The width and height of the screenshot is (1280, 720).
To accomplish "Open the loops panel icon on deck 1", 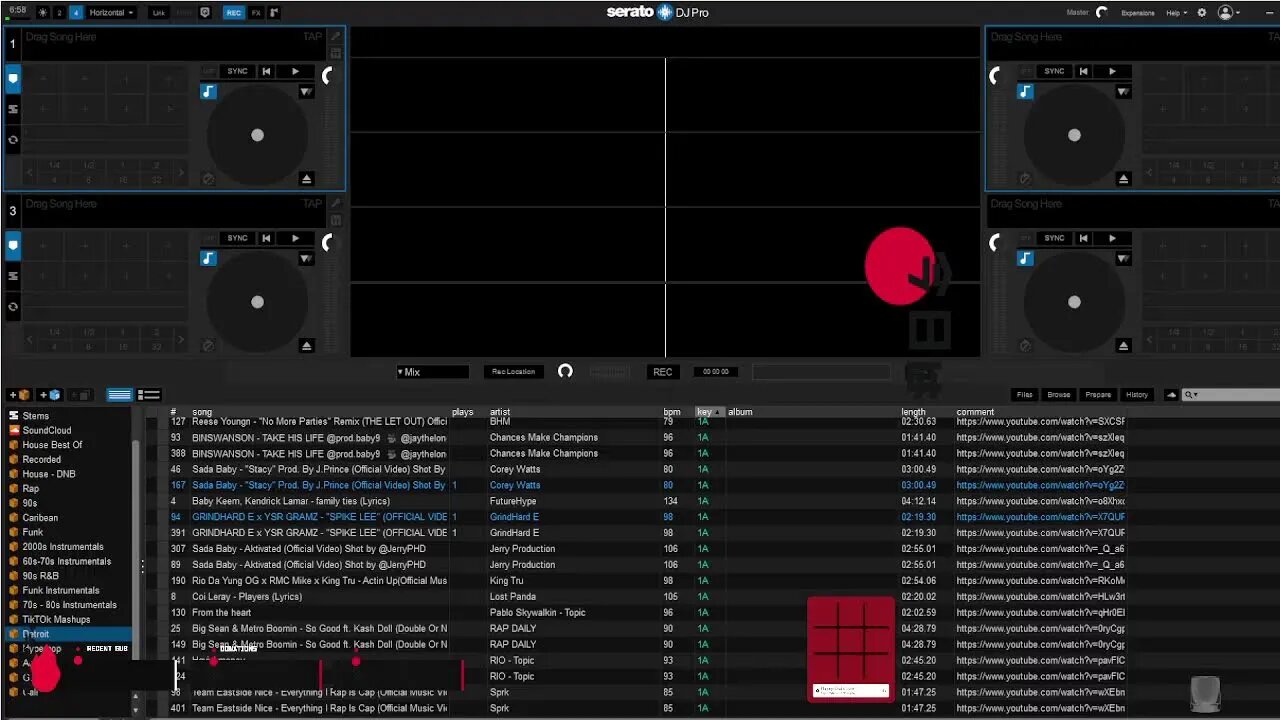I will point(13,109).
